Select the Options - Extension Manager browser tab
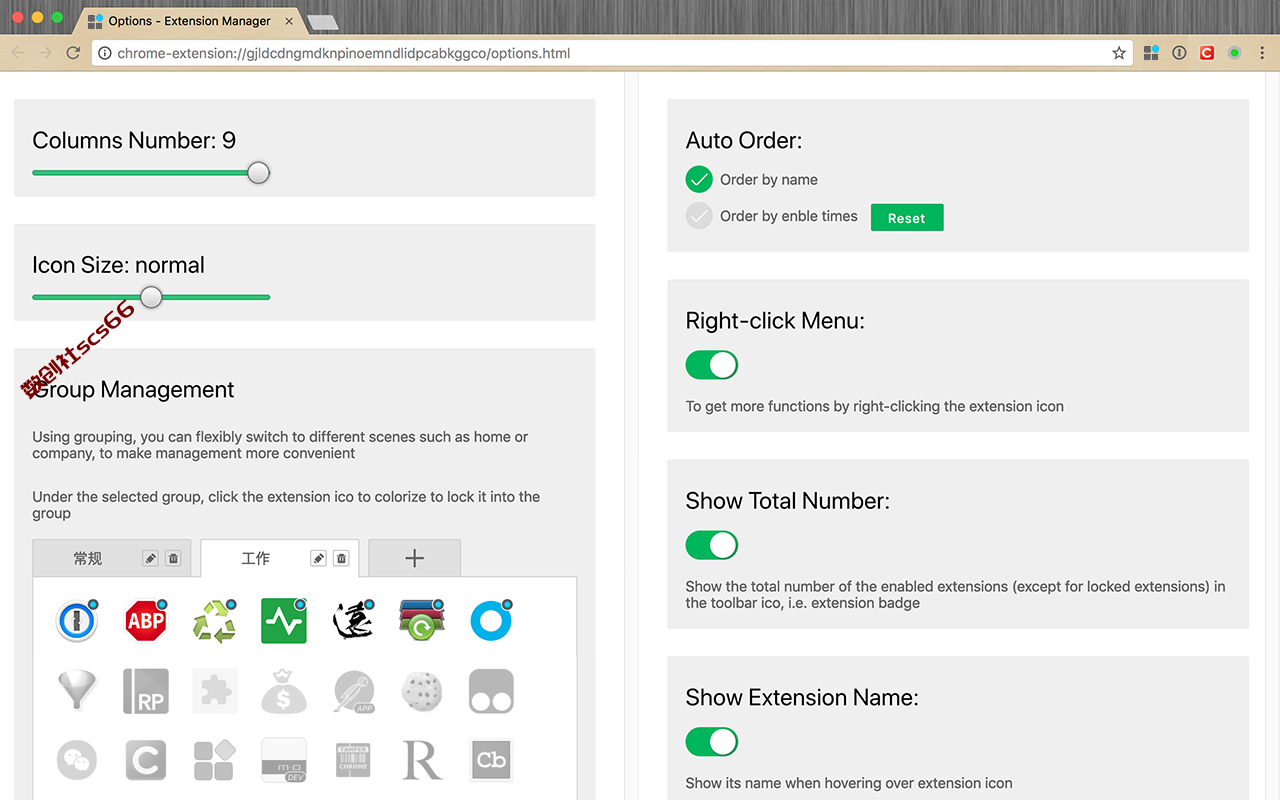 point(188,21)
